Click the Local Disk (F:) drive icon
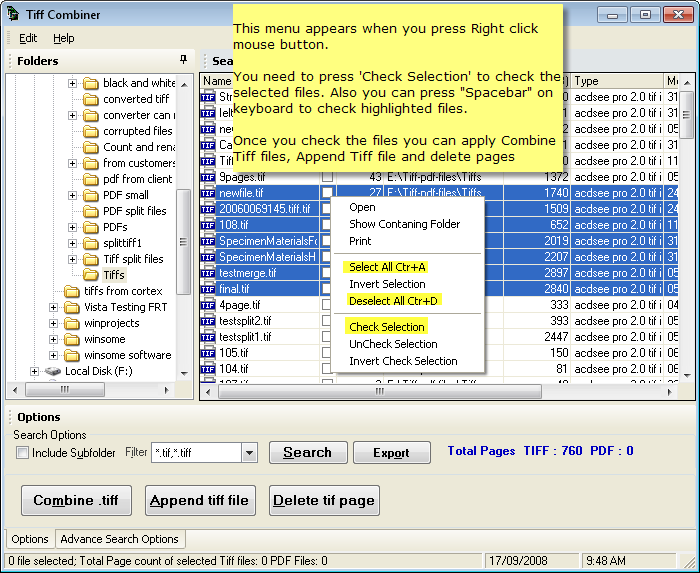The width and height of the screenshot is (700, 573). [52, 371]
